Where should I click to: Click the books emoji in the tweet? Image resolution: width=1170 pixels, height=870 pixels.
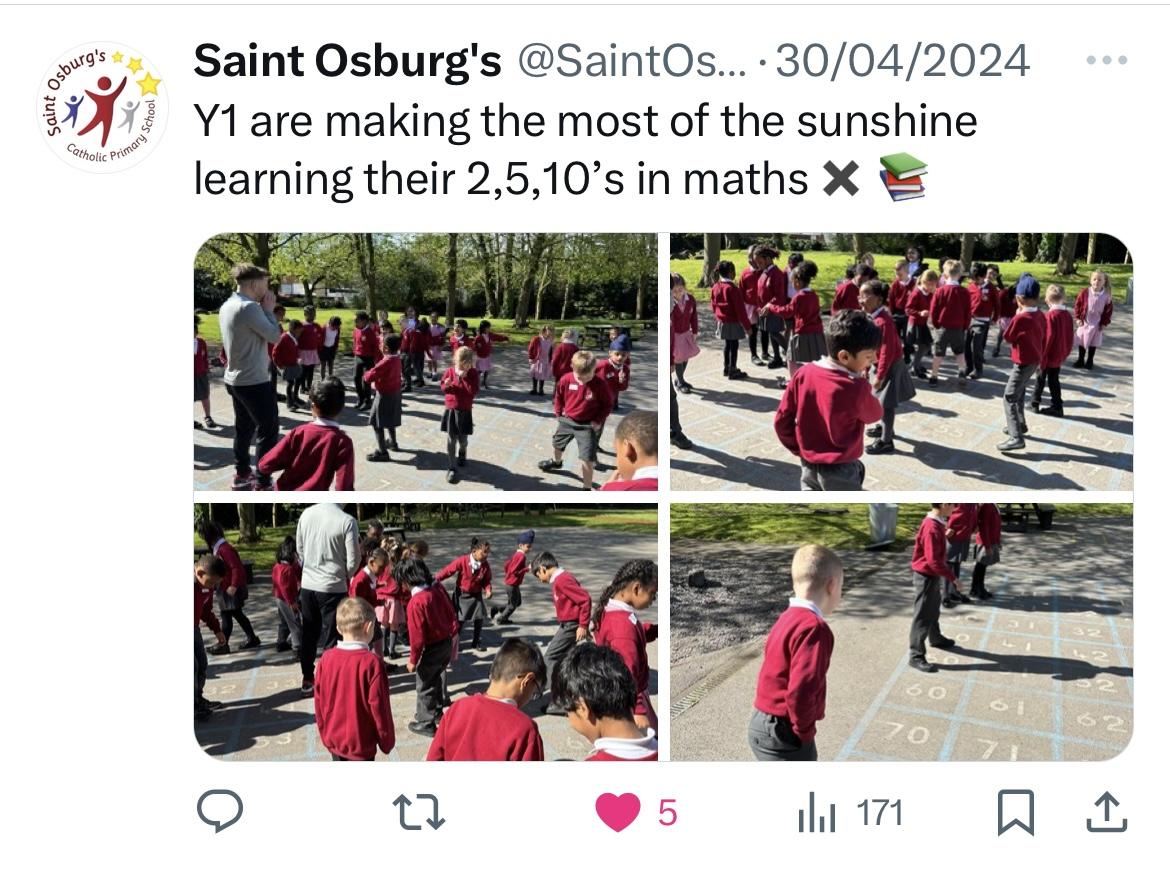tap(903, 177)
